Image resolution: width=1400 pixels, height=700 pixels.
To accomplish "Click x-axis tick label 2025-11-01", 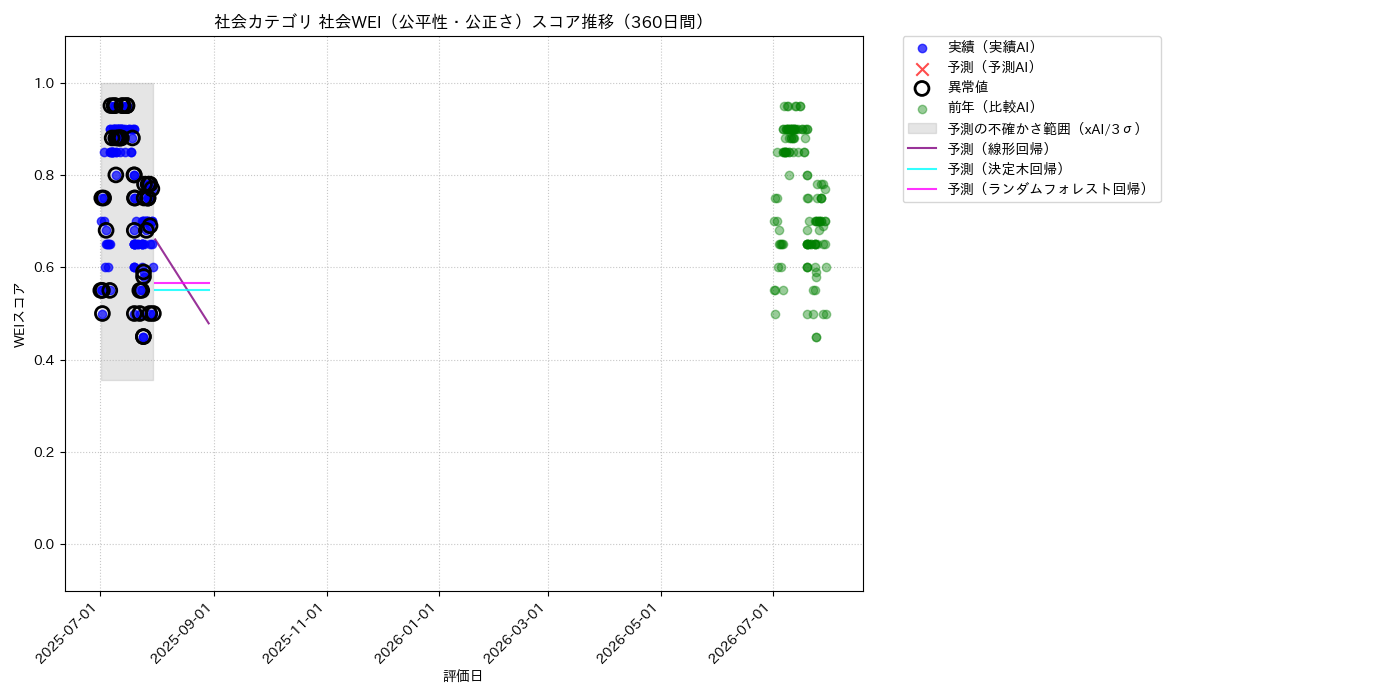I will coord(297,633).
